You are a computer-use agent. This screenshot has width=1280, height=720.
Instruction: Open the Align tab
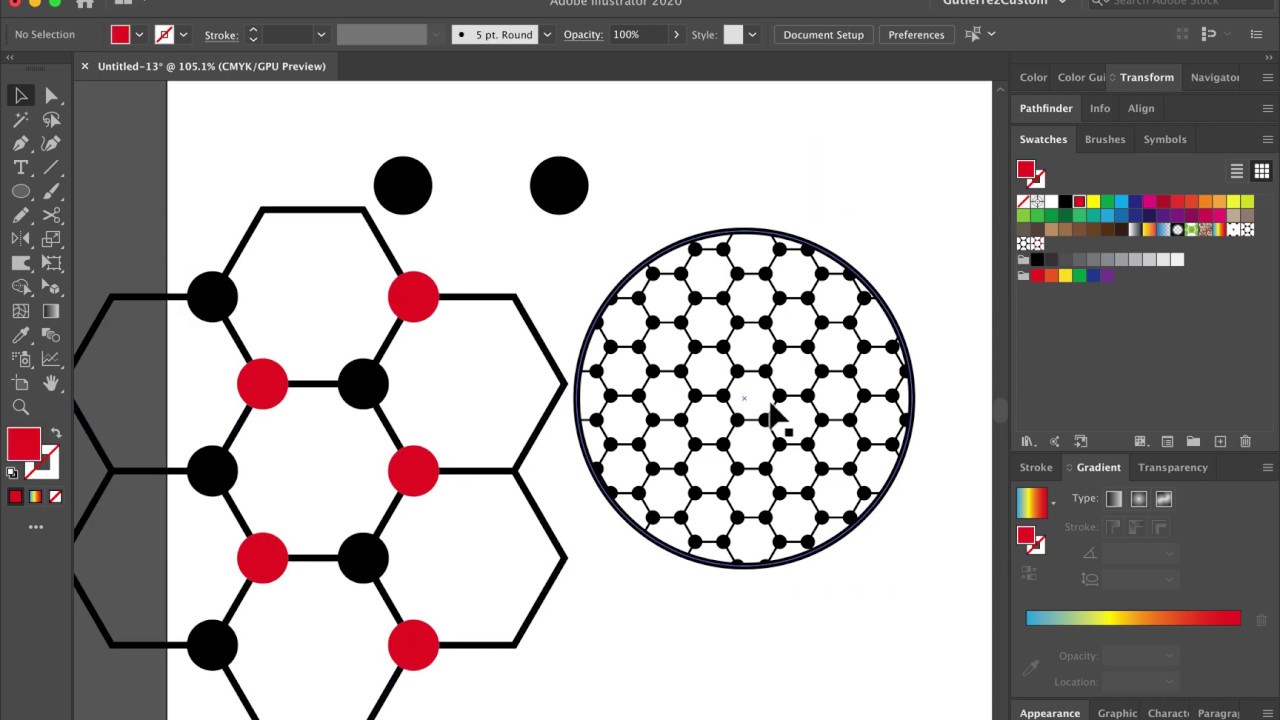point(1141,108)
